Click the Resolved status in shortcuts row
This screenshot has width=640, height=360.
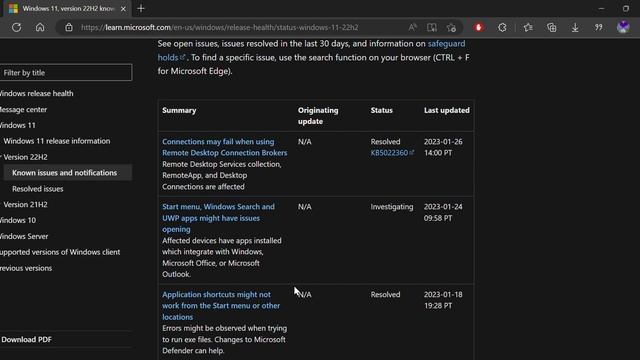[x=385, y=295]
